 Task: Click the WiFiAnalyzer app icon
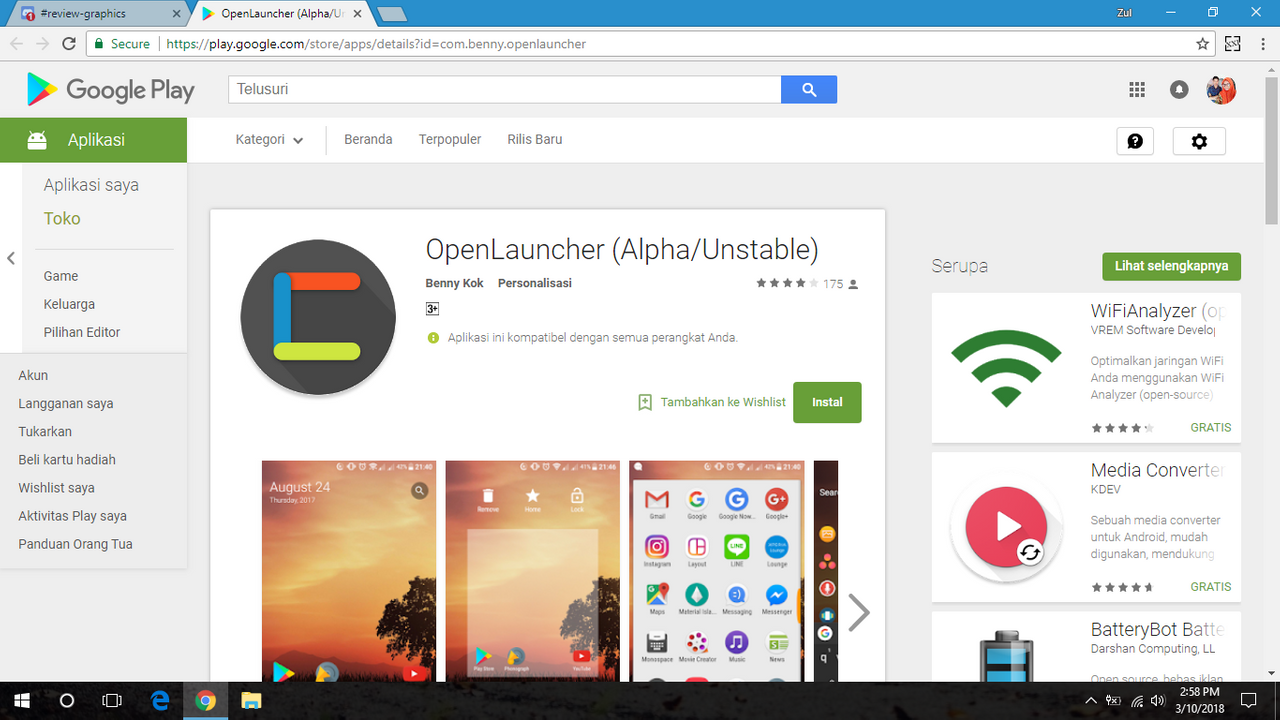click(1005, 367)
